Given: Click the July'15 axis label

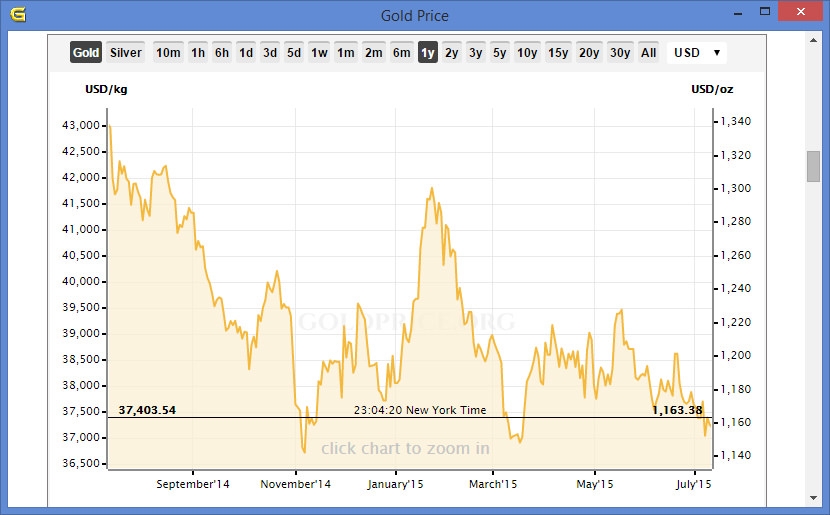Looking at the screenshot, I should click(x=693, y=484).
